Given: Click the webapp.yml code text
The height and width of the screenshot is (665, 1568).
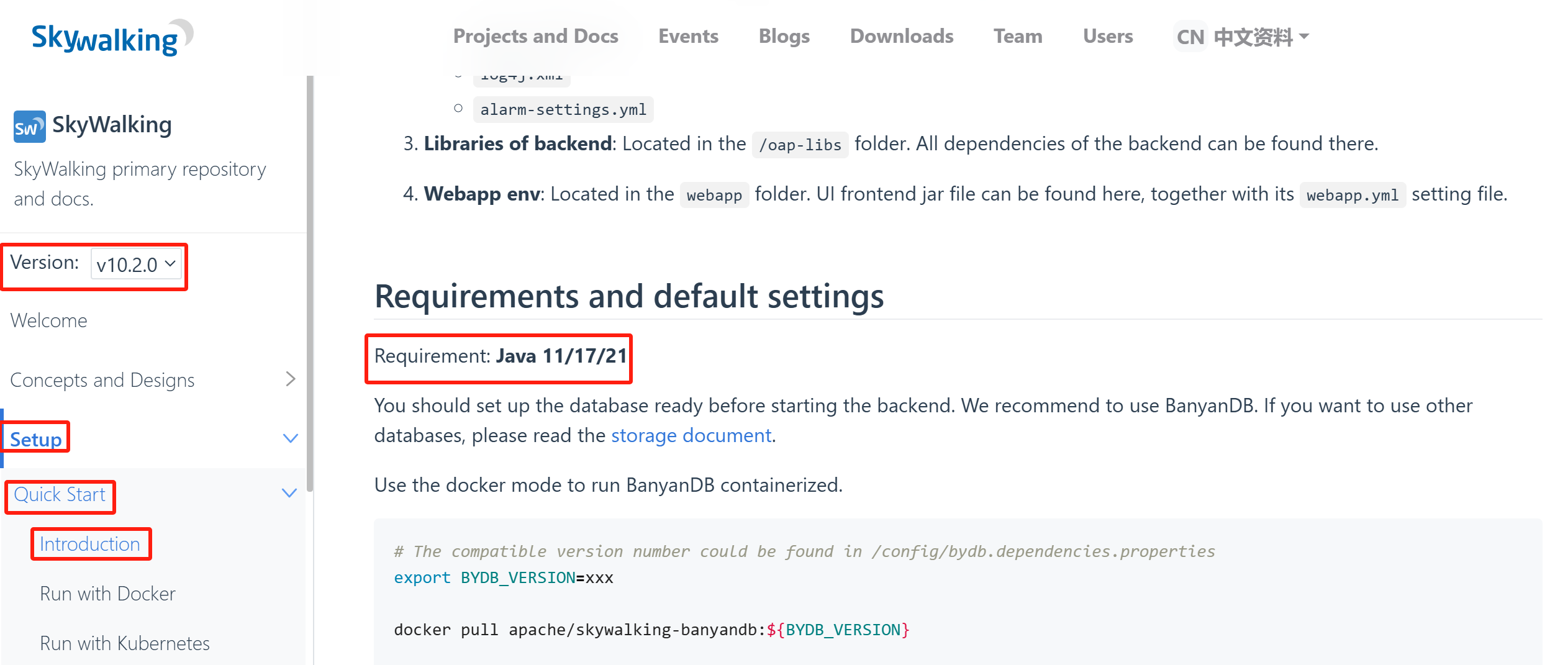Looking at the screenshot, I should click(x=1353, y=195).
